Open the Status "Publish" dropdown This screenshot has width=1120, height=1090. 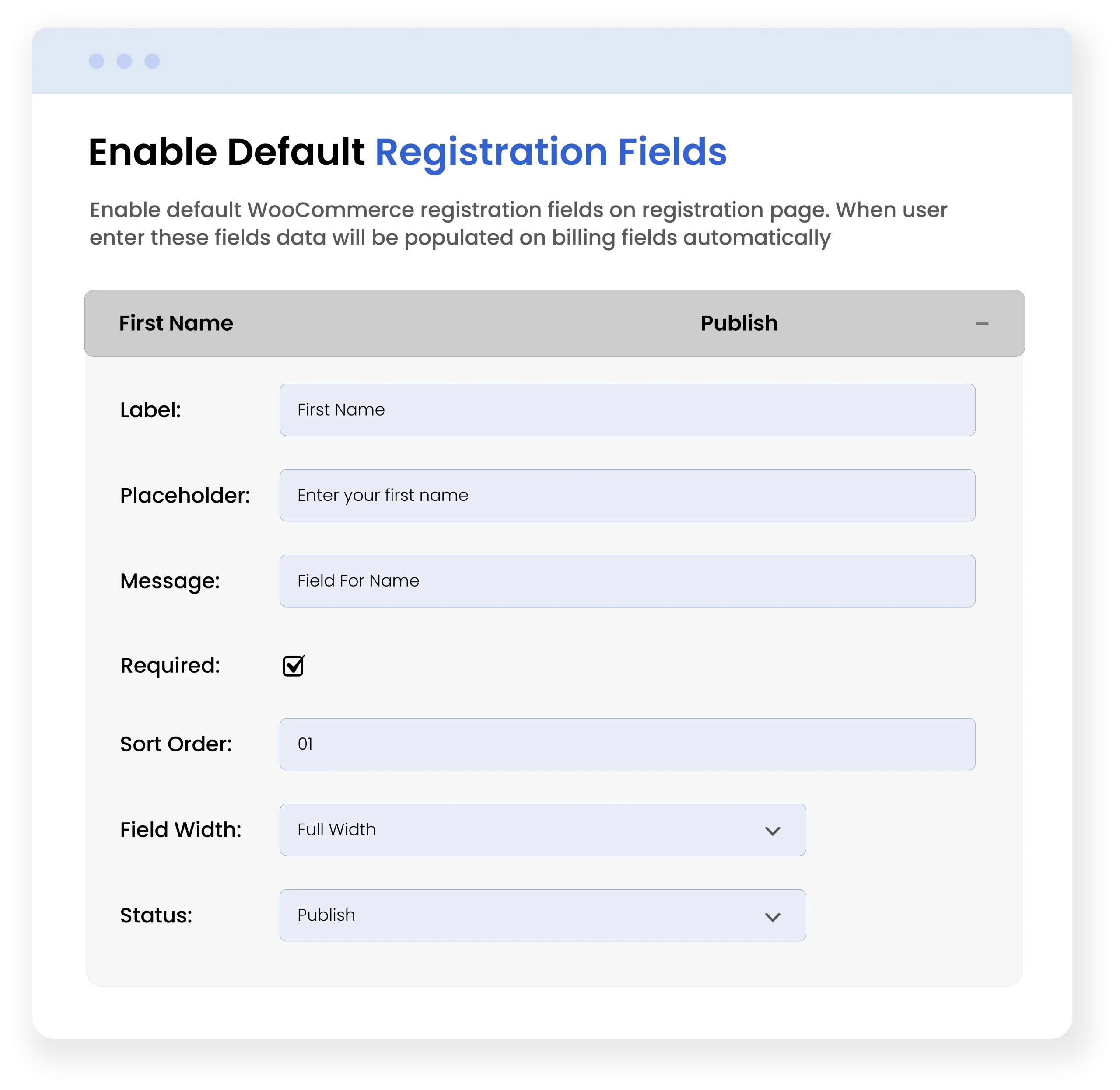(x=542, y=915)
